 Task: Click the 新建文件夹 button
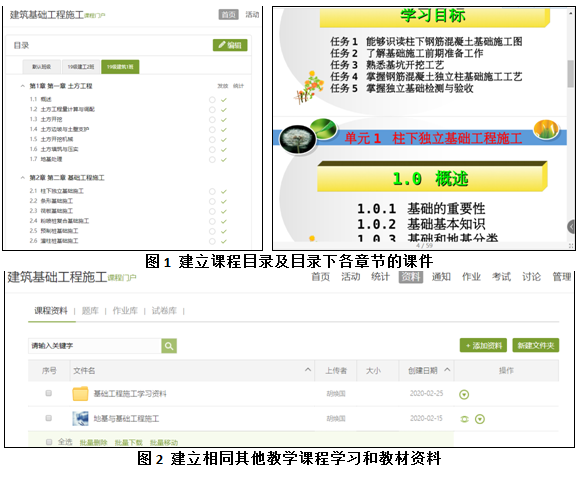pyautogui.click(x=536, y=346)
